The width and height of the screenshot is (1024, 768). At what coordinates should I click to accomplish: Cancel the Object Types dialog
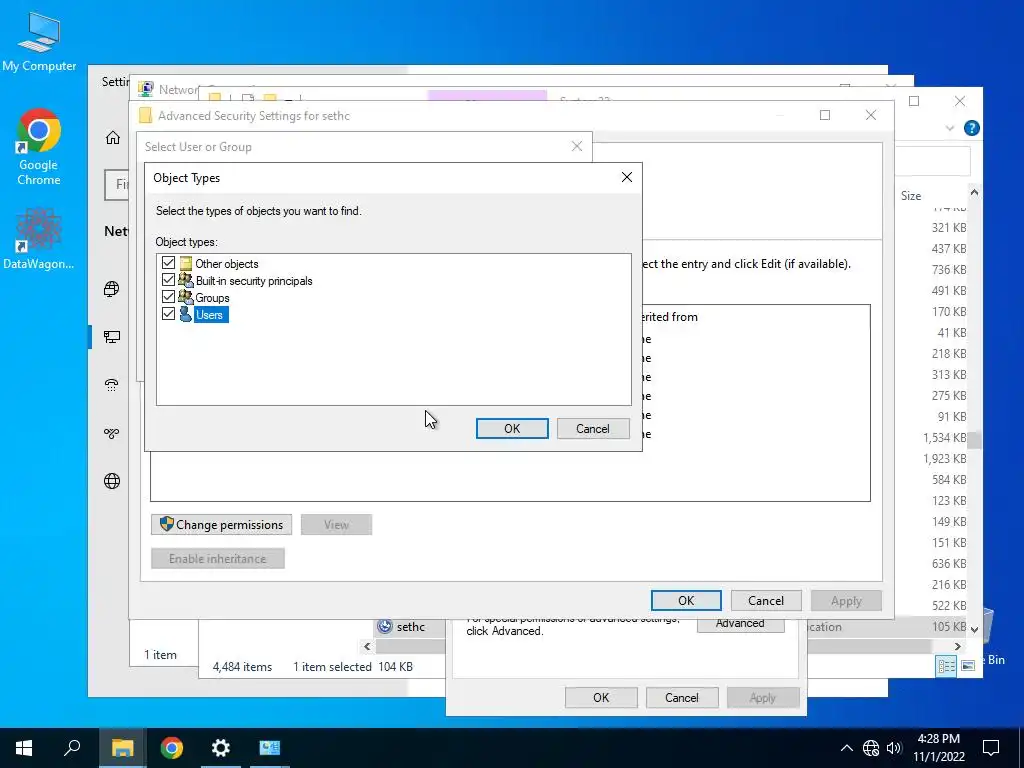click(593, 428)
